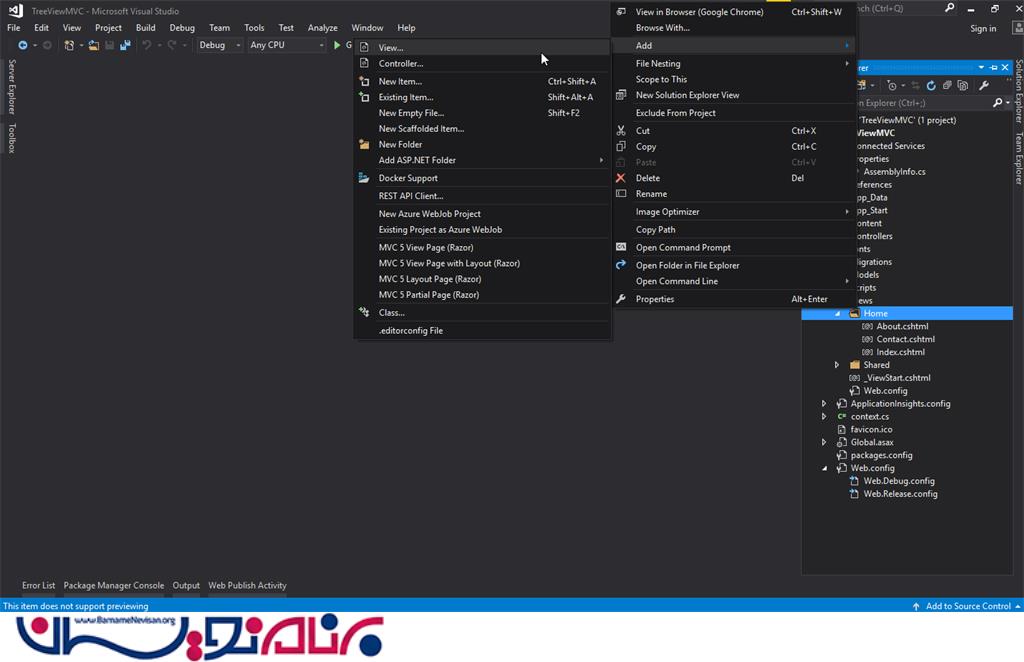1024x662 pixels.
Task: Open the Server Explorer side tab
Action: [x=11, y=87]
